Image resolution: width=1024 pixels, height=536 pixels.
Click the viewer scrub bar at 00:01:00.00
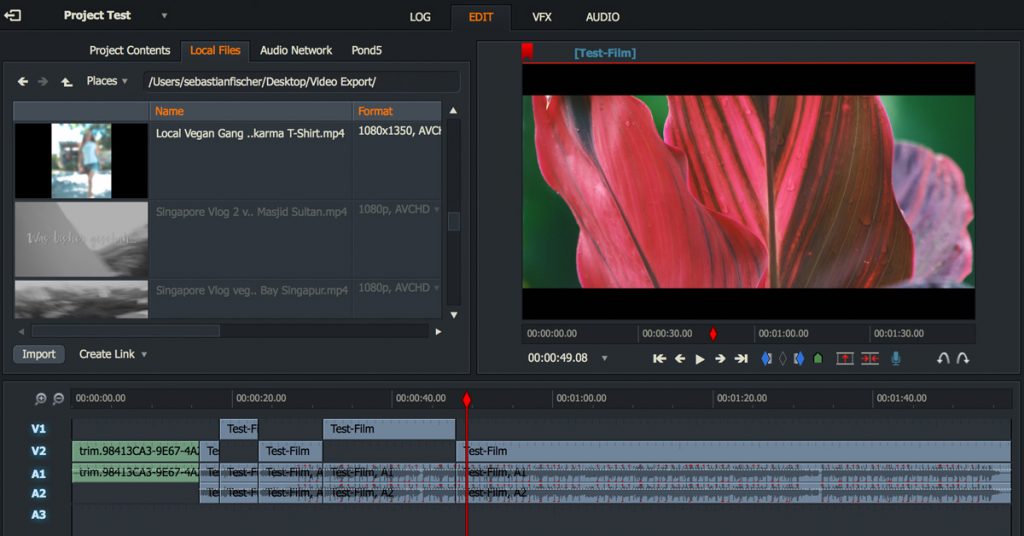pyautogui.click(x=783, y=334)
